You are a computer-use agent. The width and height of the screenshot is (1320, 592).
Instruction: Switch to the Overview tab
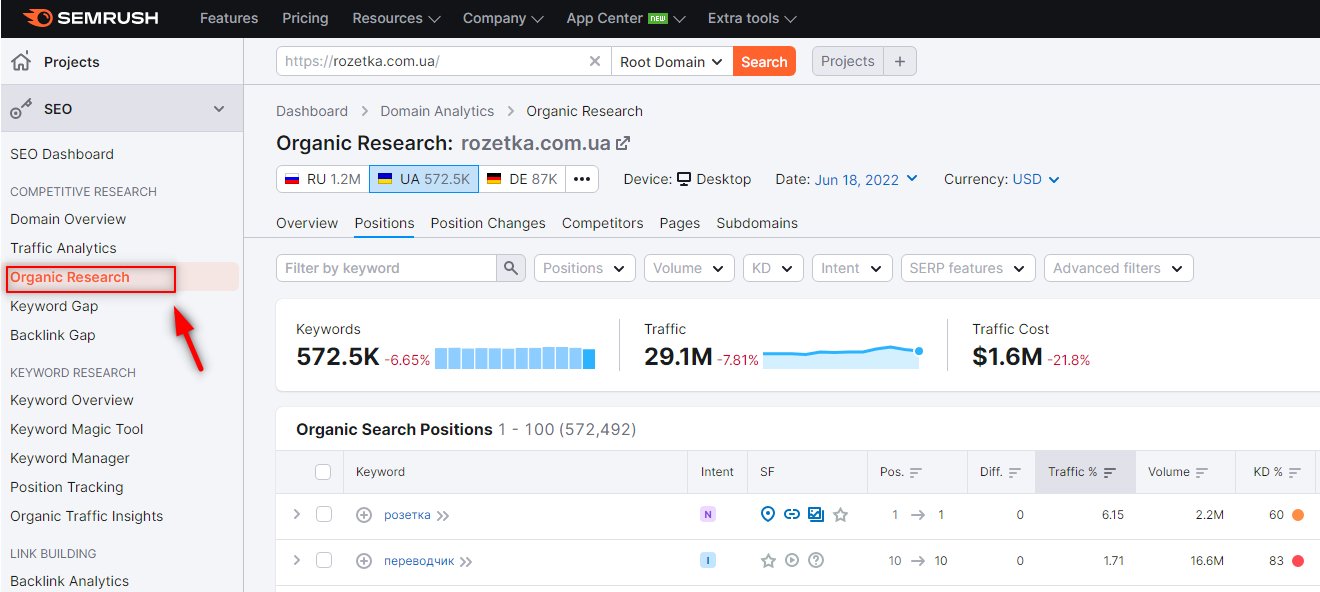click(x=307, y=223)
